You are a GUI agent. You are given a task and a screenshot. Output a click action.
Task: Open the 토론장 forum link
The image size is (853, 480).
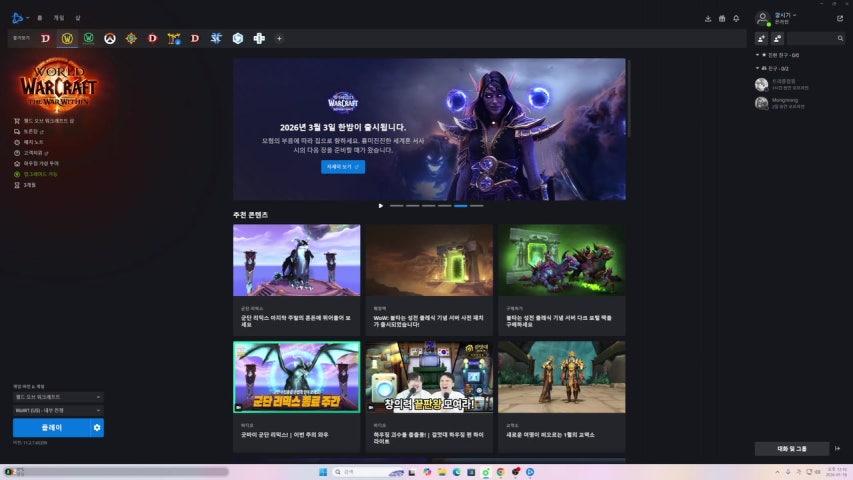[x=29, y=132]
